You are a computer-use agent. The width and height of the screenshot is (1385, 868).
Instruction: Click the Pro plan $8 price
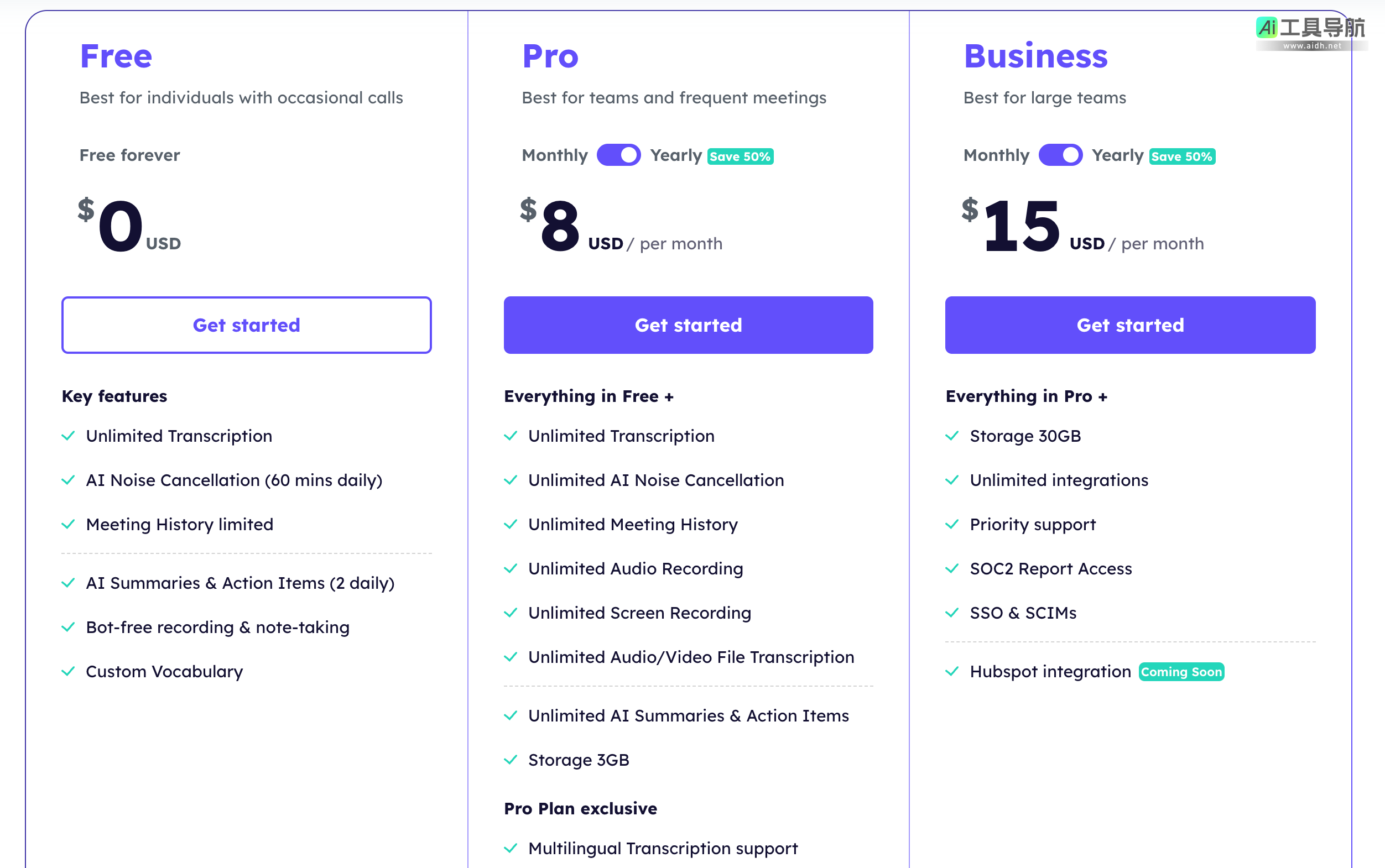click(x=560, y=226)
